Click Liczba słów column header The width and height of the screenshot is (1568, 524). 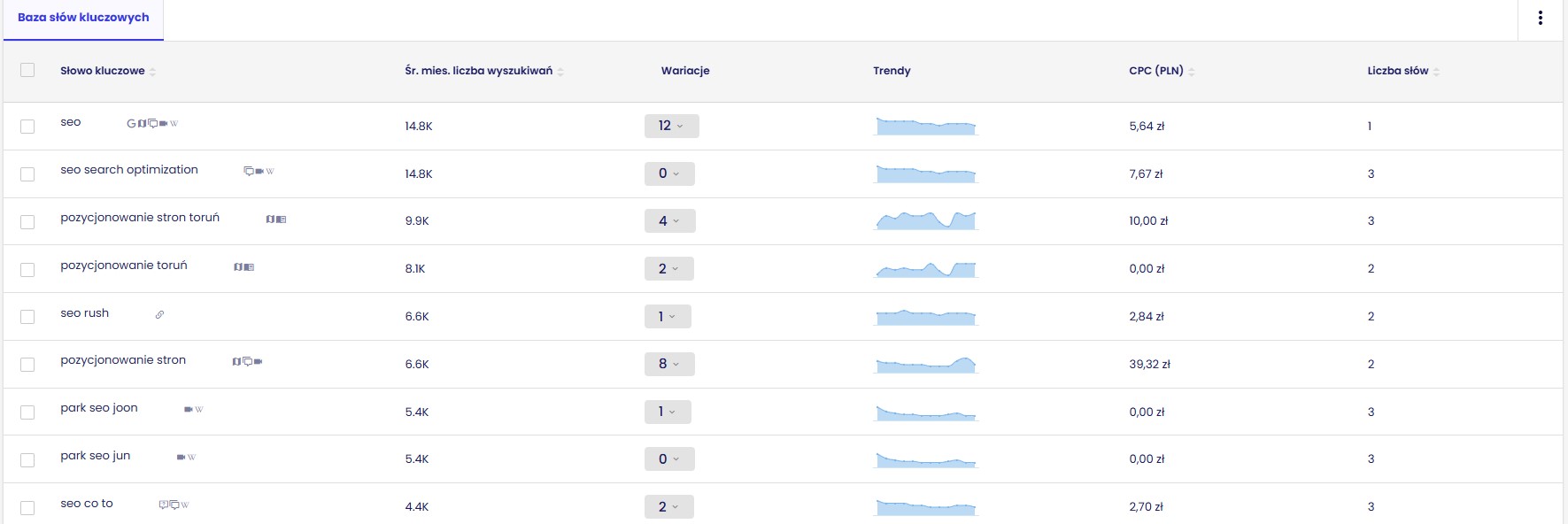1398,71
